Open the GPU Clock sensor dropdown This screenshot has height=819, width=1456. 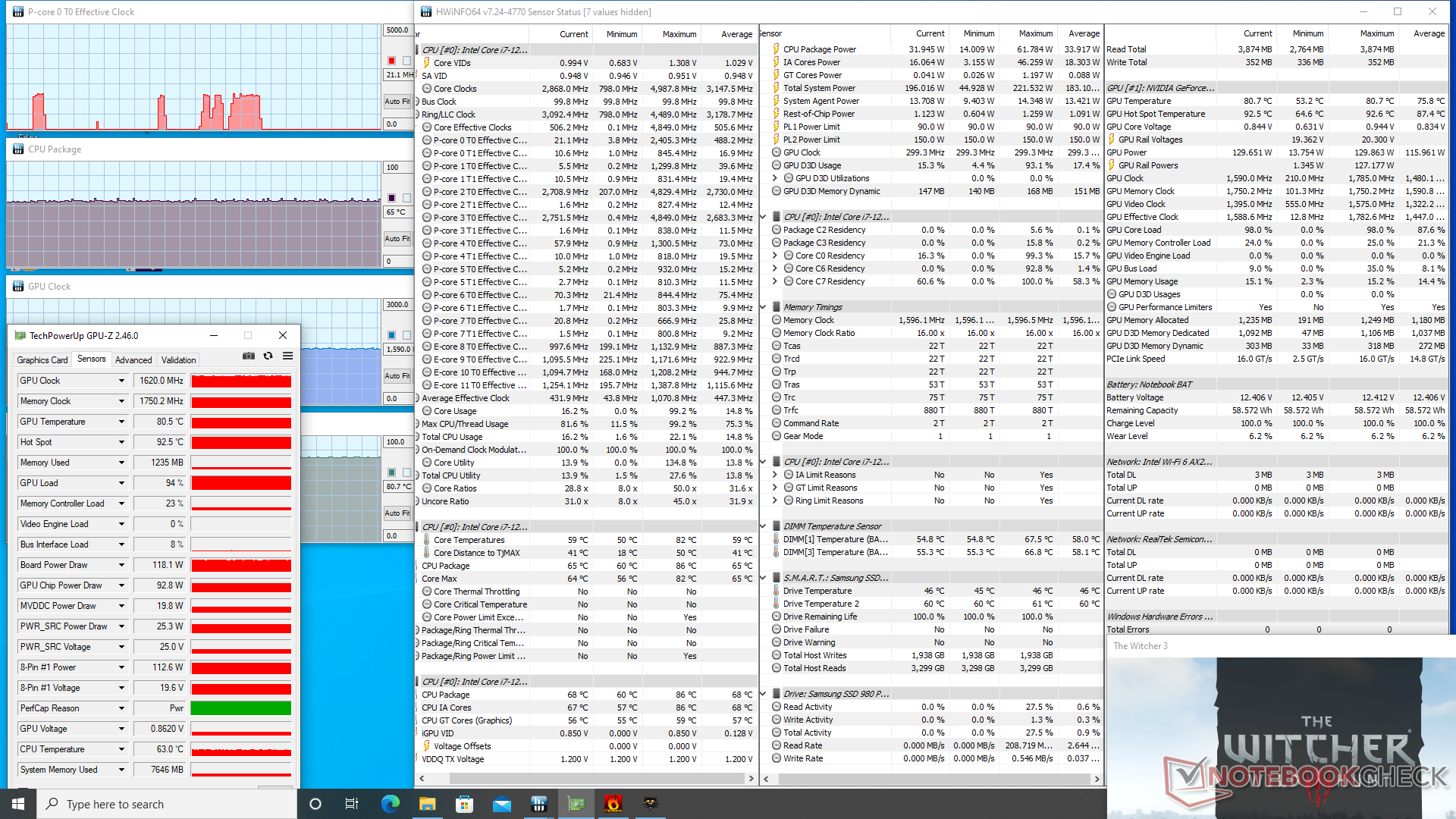coord(121,381)
